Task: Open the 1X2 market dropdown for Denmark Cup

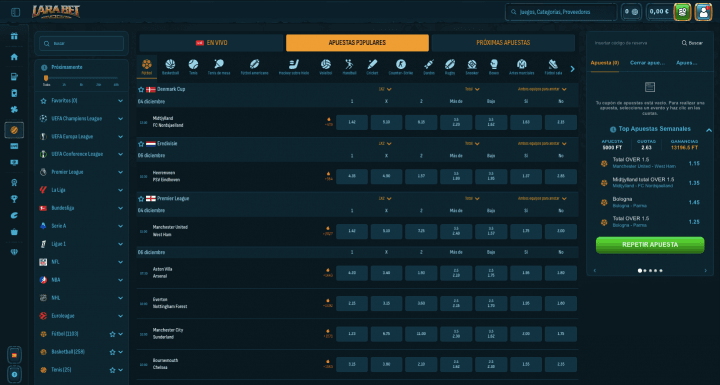Action: pyautogui.click(x=385, y=89)
